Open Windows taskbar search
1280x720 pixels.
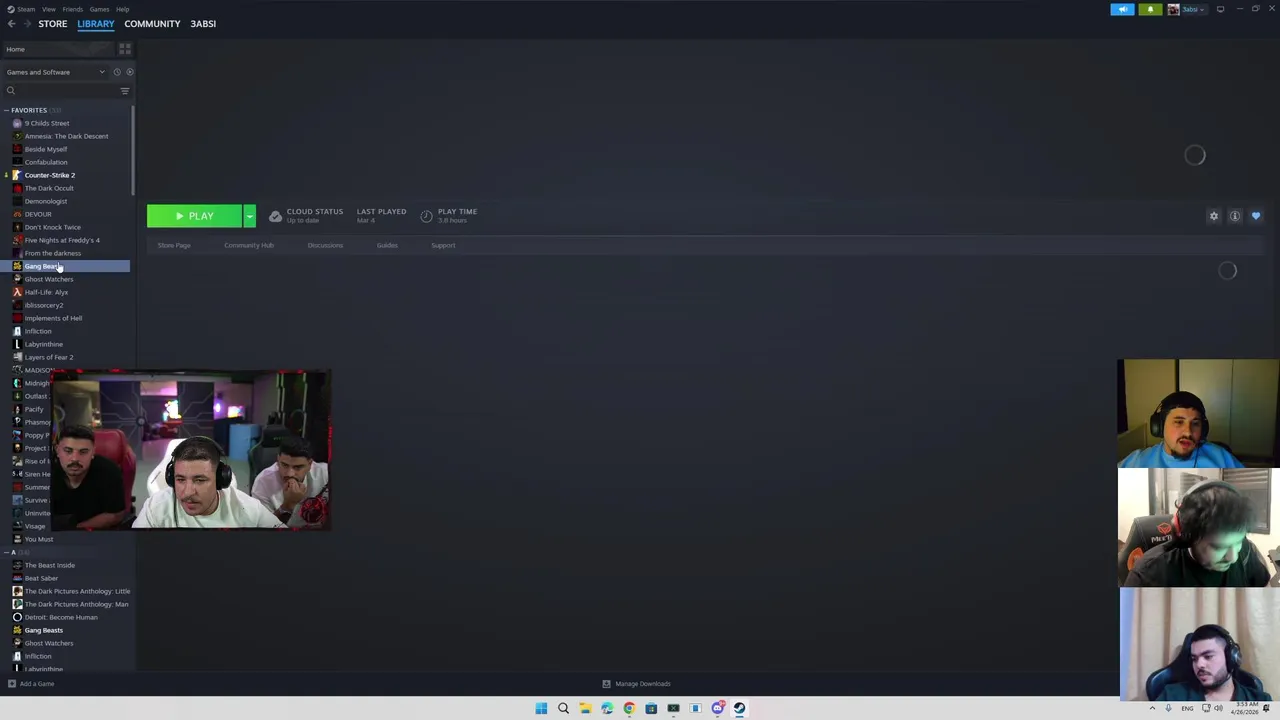tap(563, 708)
